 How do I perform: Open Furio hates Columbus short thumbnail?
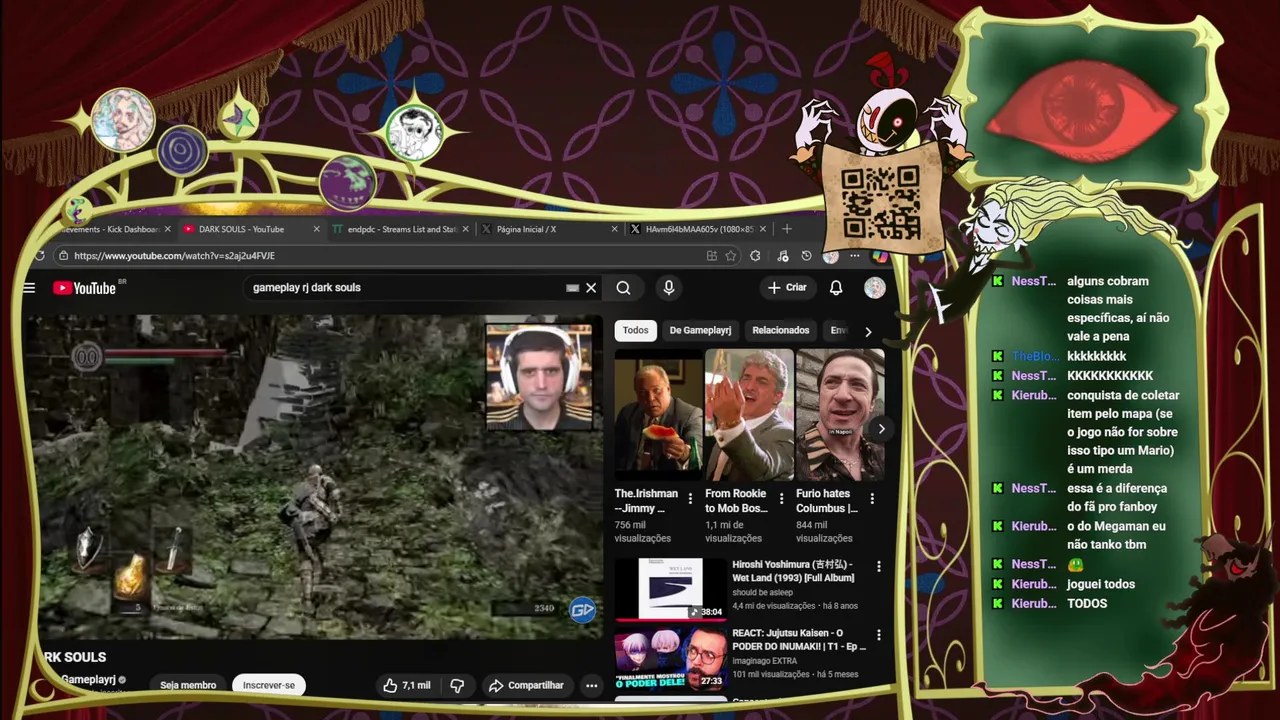coord(840,415)
